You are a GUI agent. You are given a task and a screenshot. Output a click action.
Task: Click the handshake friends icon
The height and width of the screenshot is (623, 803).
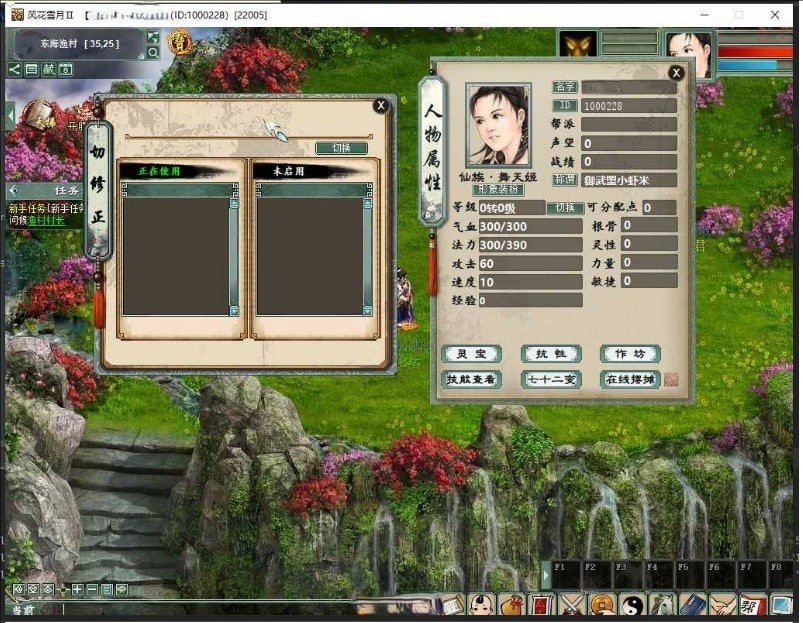point(722,606)
